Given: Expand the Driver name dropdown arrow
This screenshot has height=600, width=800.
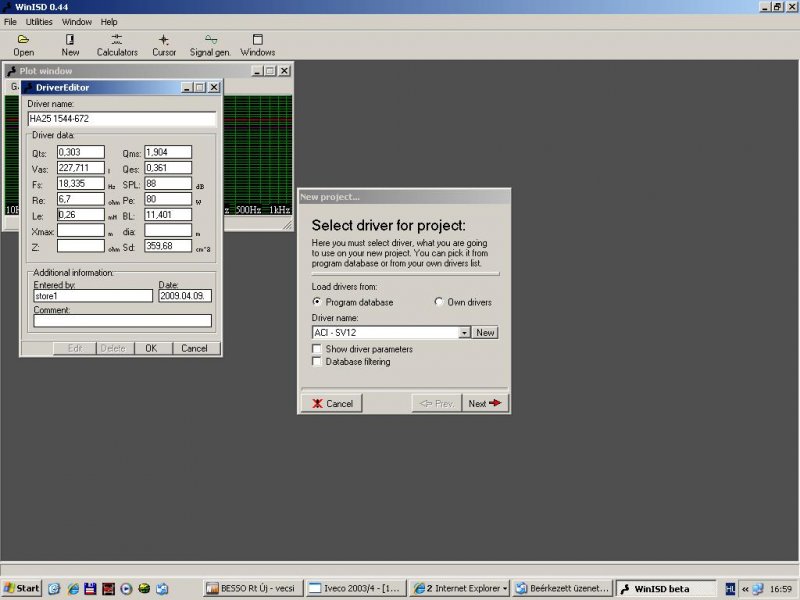Looking at the screenshot, I should 464,333.
